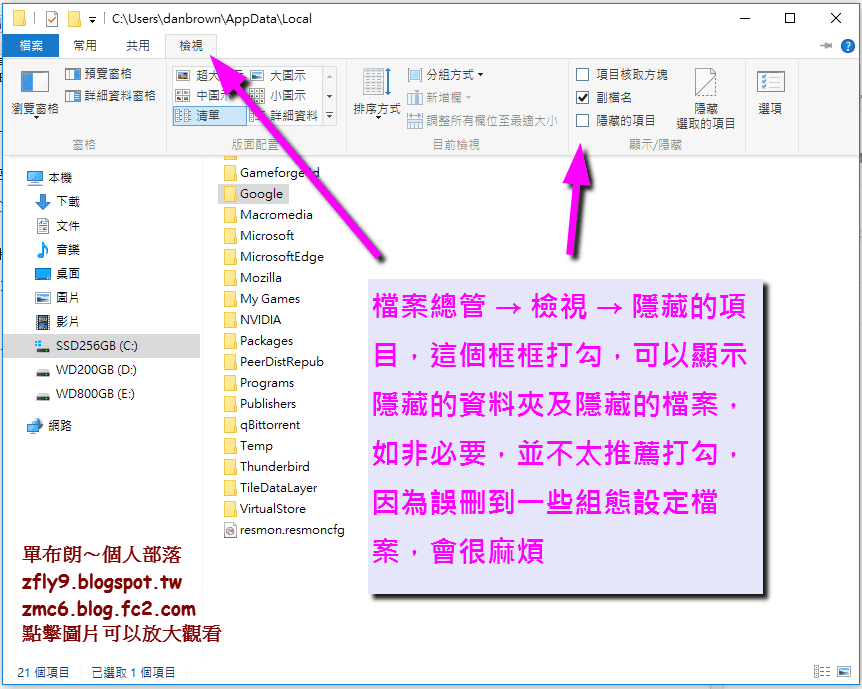The height and width of the screenshot is (689, 862).
Task: Click the properties checkmark quick access icon
Action: tap(52, 19)
